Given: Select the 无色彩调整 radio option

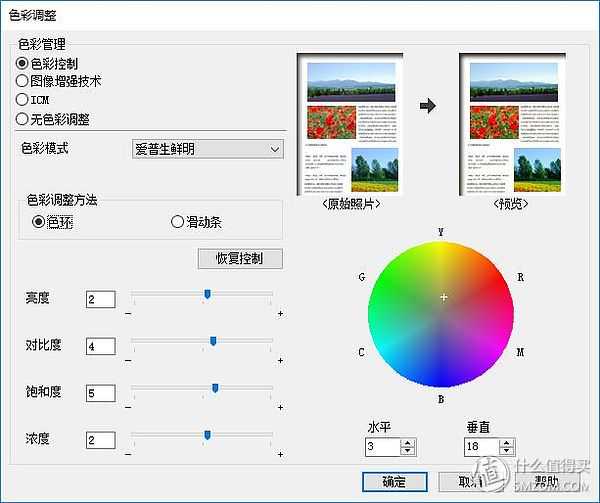Looking at the screenshot, I should click(x=22, y=118).
